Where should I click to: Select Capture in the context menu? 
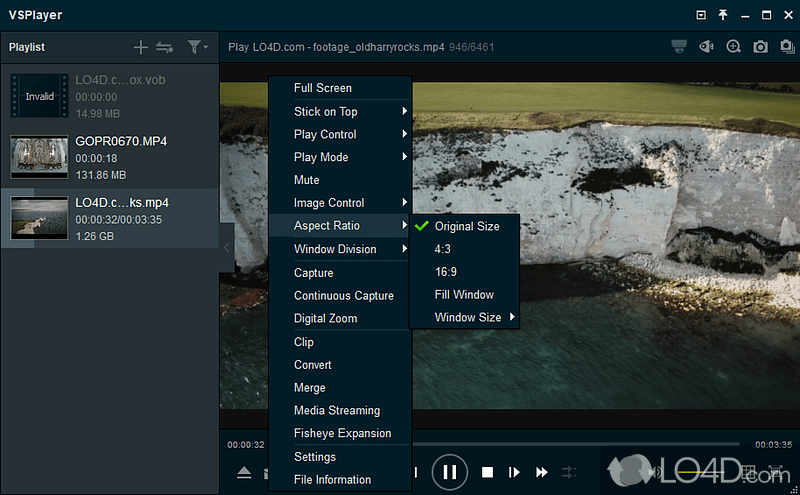340,273
